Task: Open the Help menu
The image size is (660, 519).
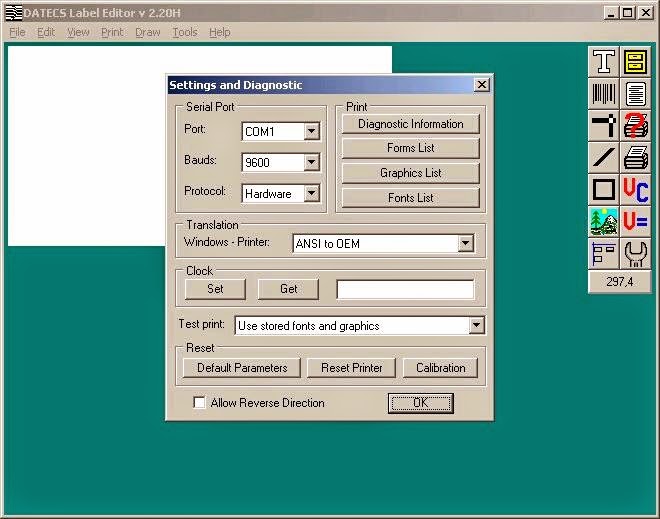Action: coord(220,32)
